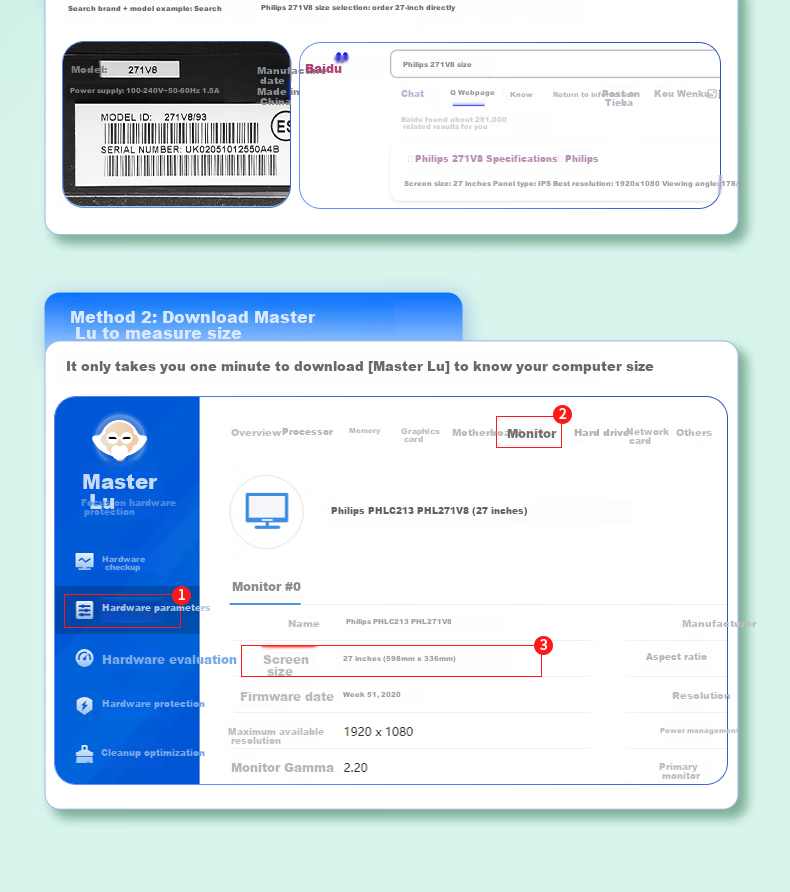Image resolution: width=790 pixels, height=892 pixels.
Task: Click the 'Primary monitor' label
Action: [679, 771]
